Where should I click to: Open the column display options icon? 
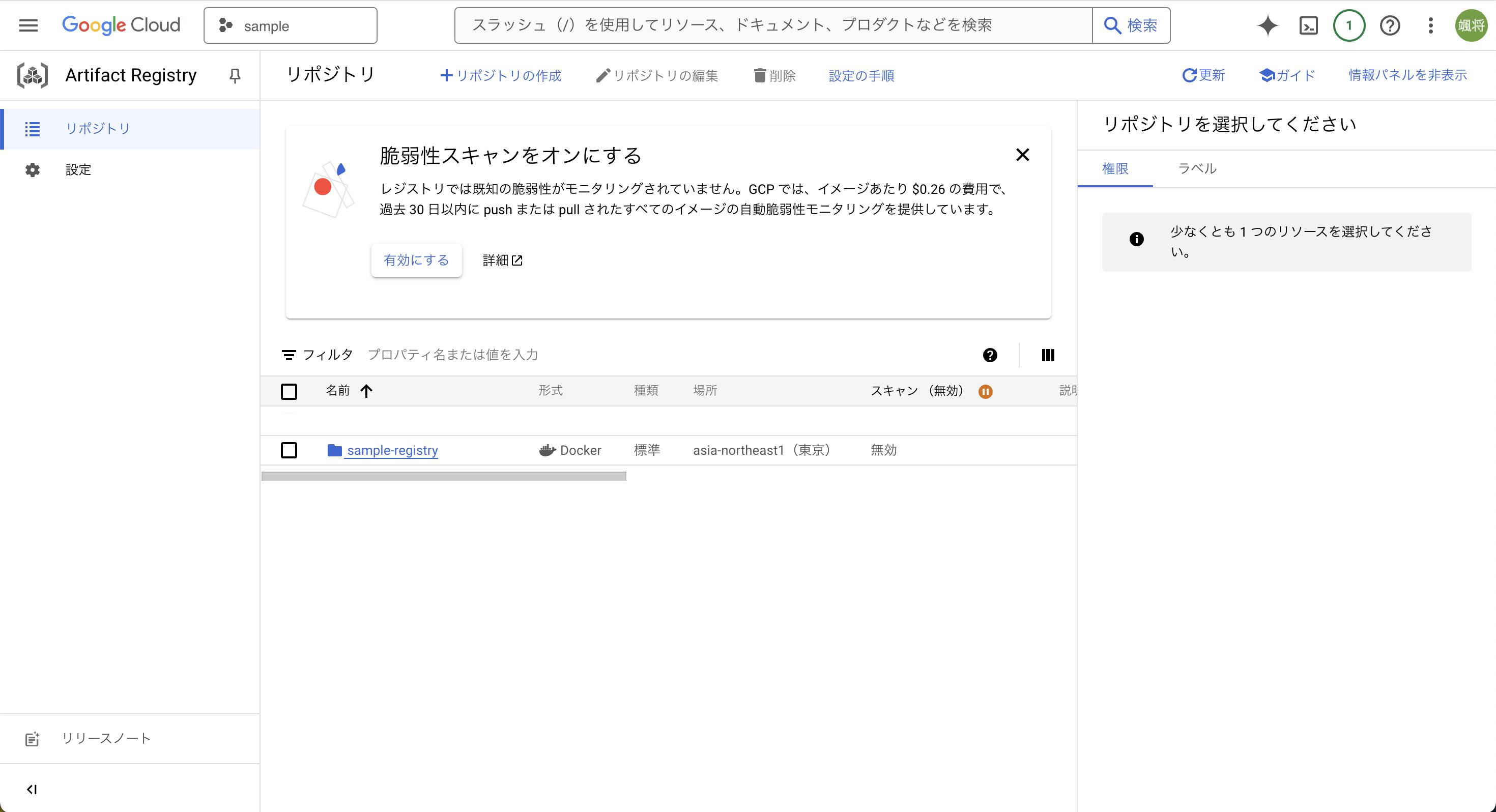pos(1048,355)
